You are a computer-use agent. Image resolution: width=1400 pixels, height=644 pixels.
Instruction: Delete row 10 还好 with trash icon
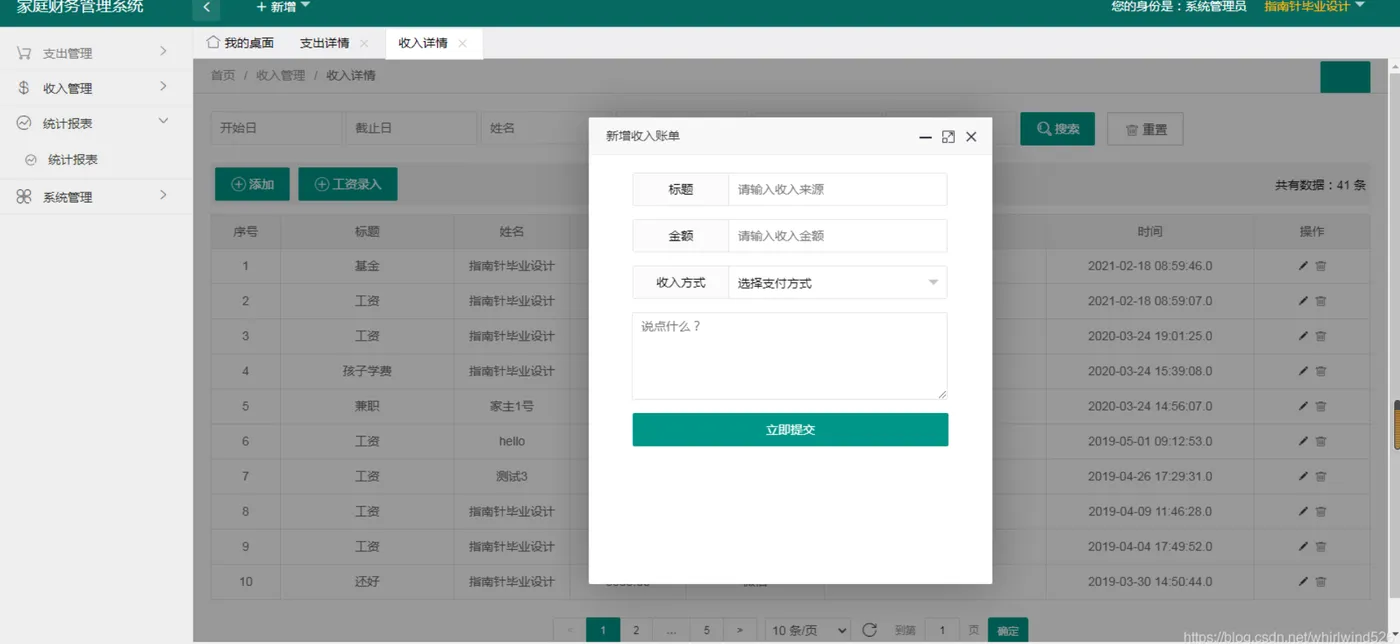tap(1320, 581)
